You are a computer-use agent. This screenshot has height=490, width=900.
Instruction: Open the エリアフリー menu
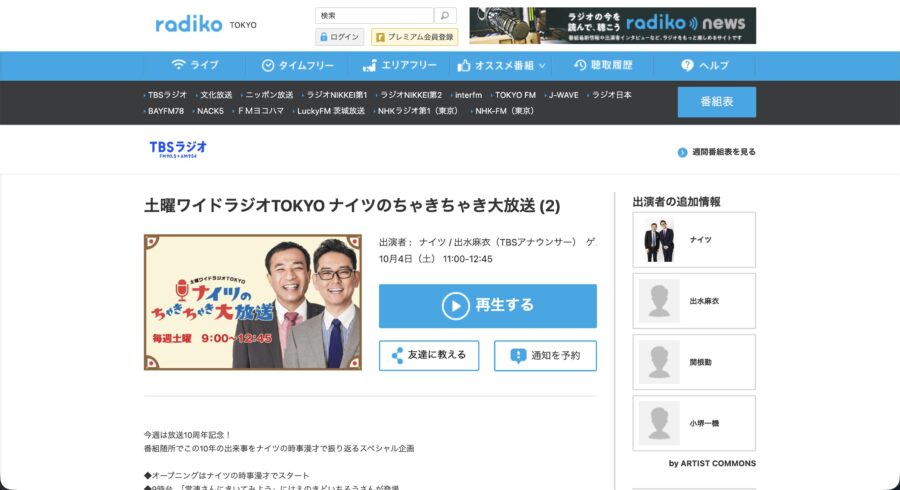[399, 65]
